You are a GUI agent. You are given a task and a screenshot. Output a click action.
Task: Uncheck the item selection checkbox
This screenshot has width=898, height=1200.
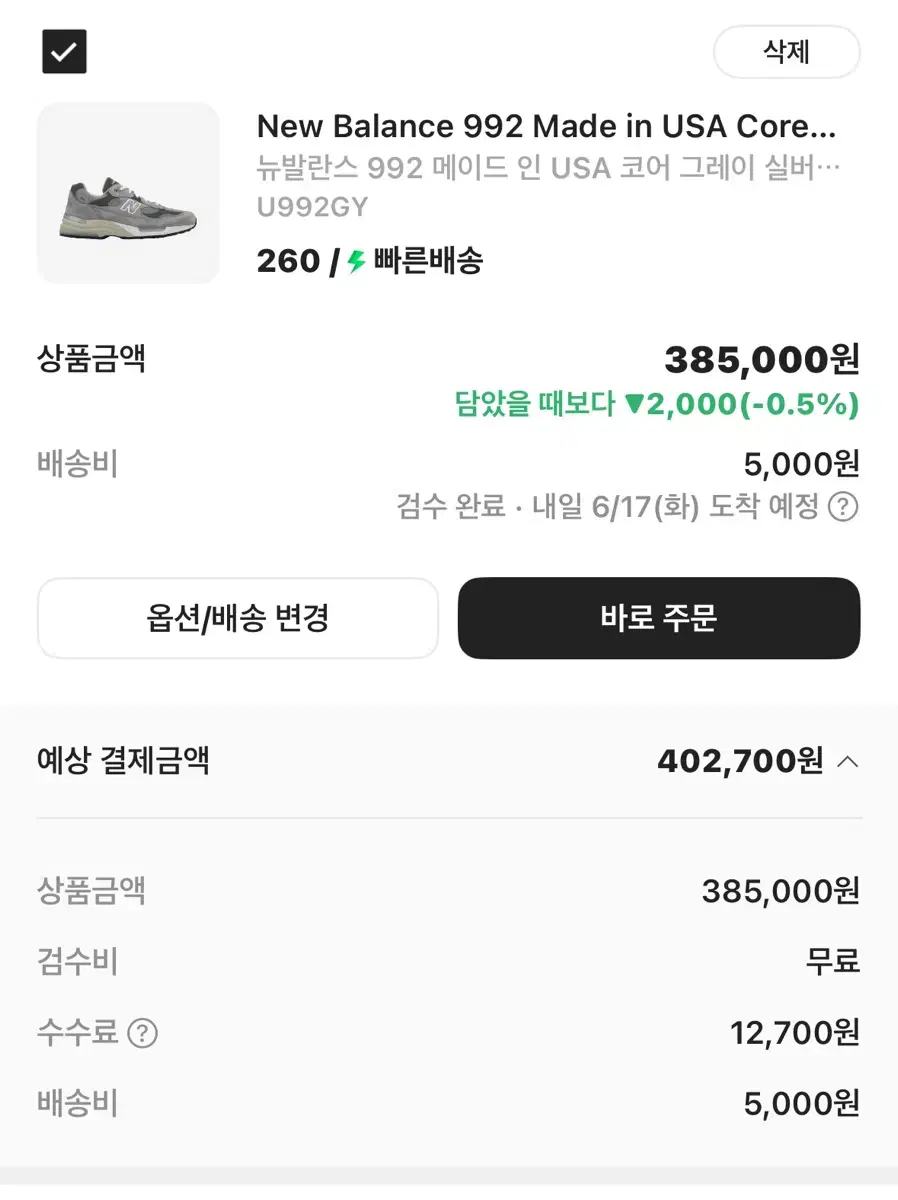(x=64, y=52)
